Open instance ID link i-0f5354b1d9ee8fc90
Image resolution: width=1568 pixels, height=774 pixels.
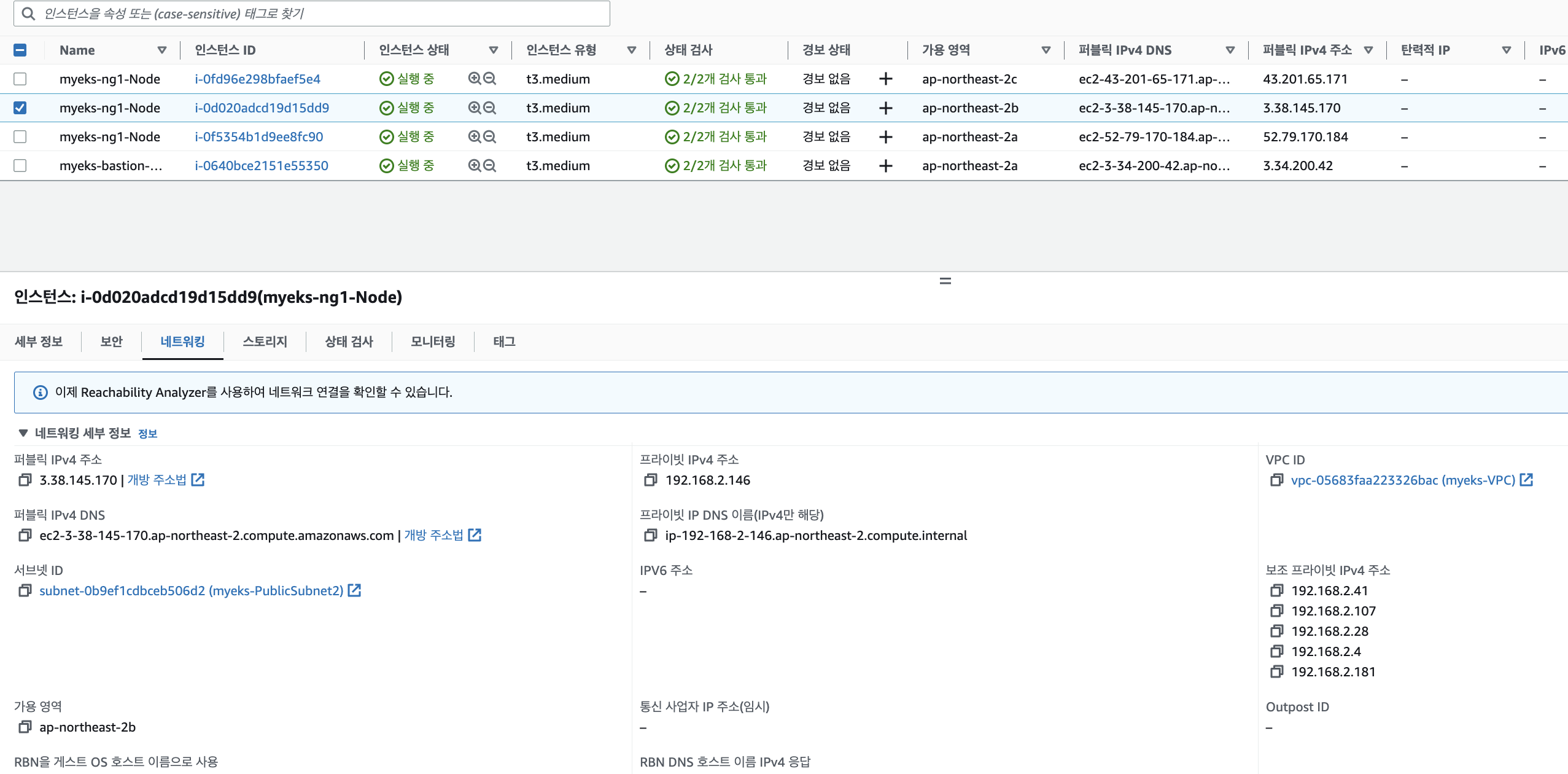(258, 136)
